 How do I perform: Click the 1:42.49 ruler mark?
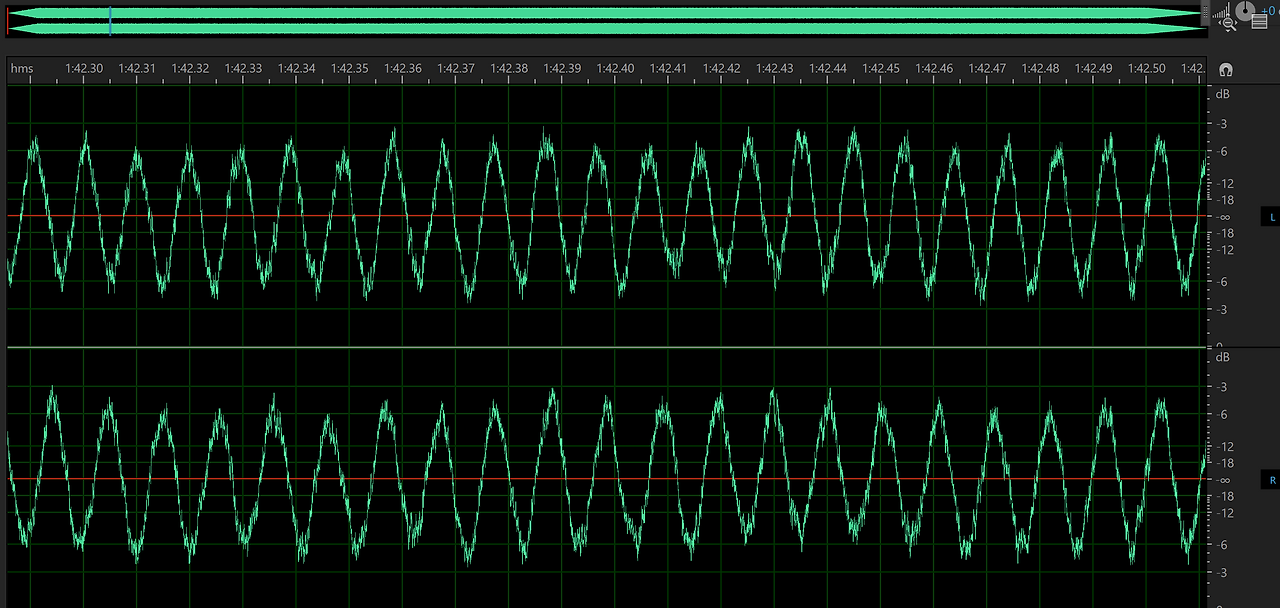[1093, 69]
